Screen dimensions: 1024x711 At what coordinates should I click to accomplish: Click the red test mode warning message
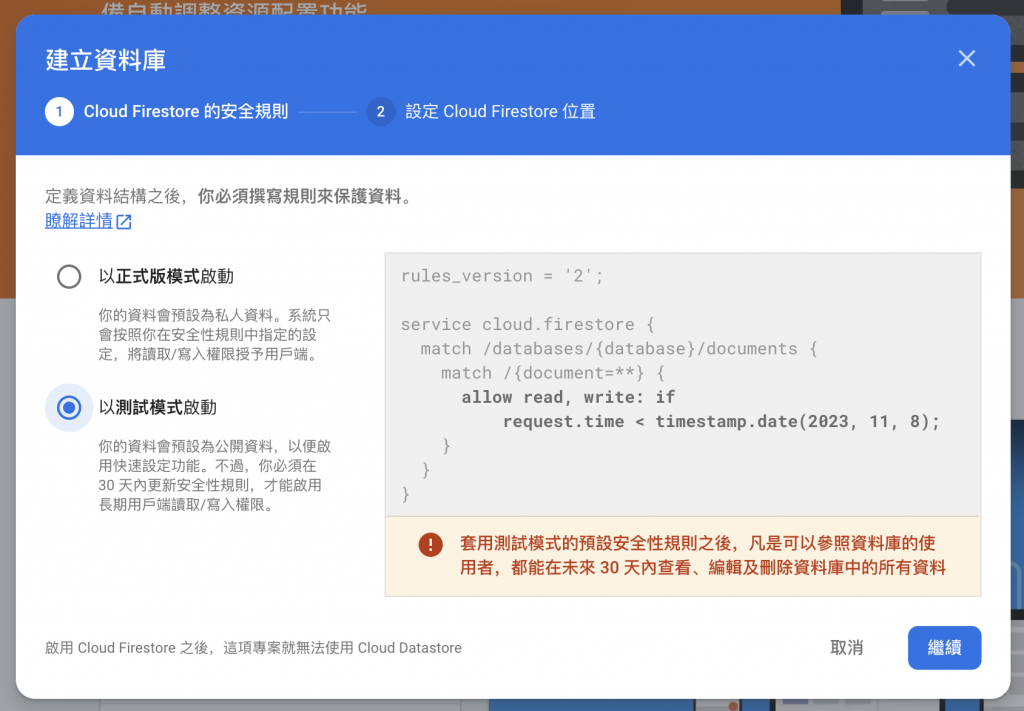(703, 555)
